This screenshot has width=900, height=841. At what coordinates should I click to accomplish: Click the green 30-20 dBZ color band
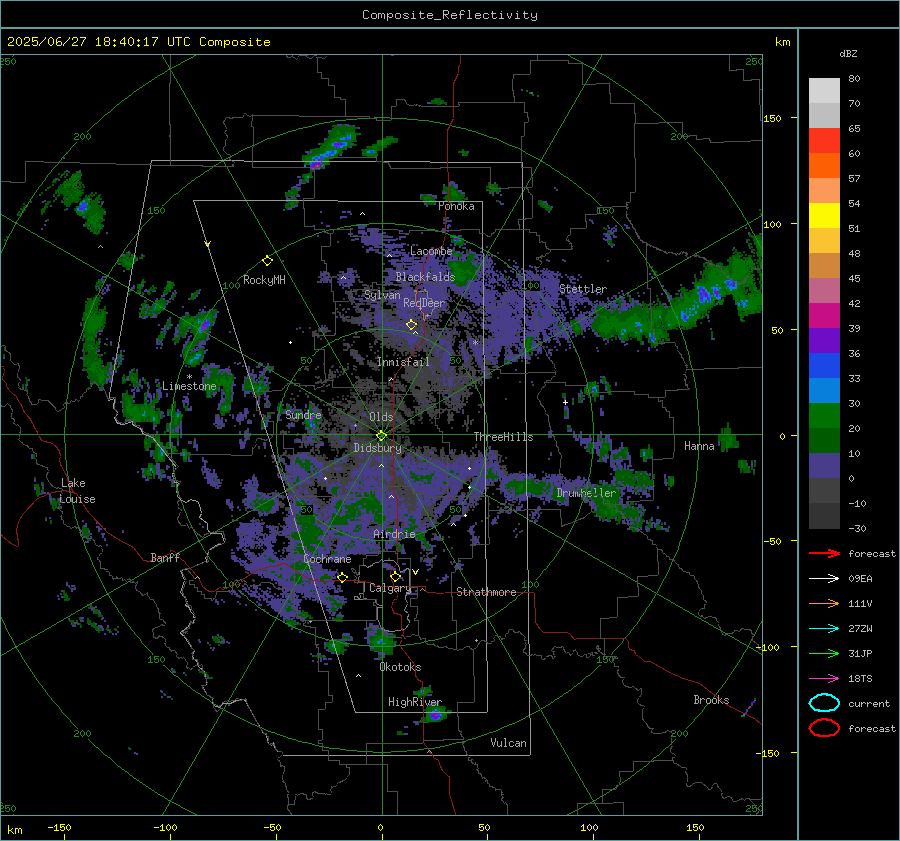824,416
